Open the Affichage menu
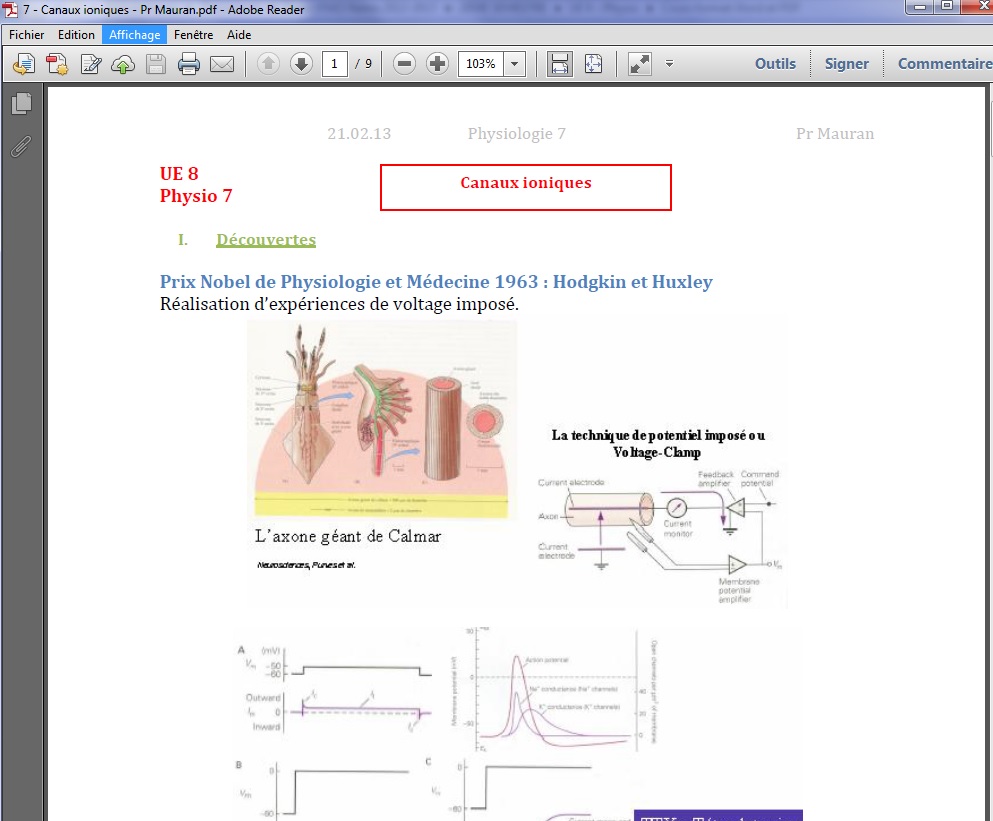 [x=134, y=35]
